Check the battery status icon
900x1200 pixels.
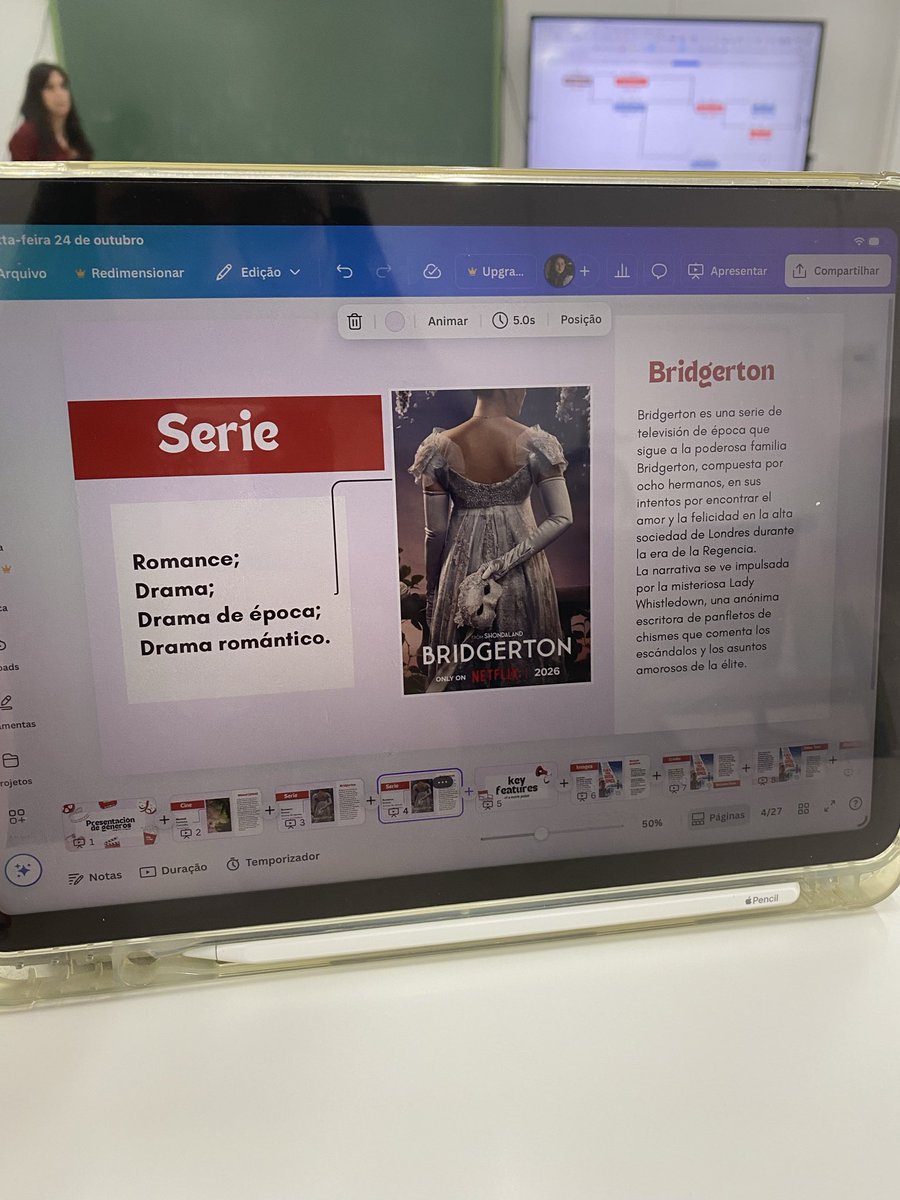pos(875,242)
